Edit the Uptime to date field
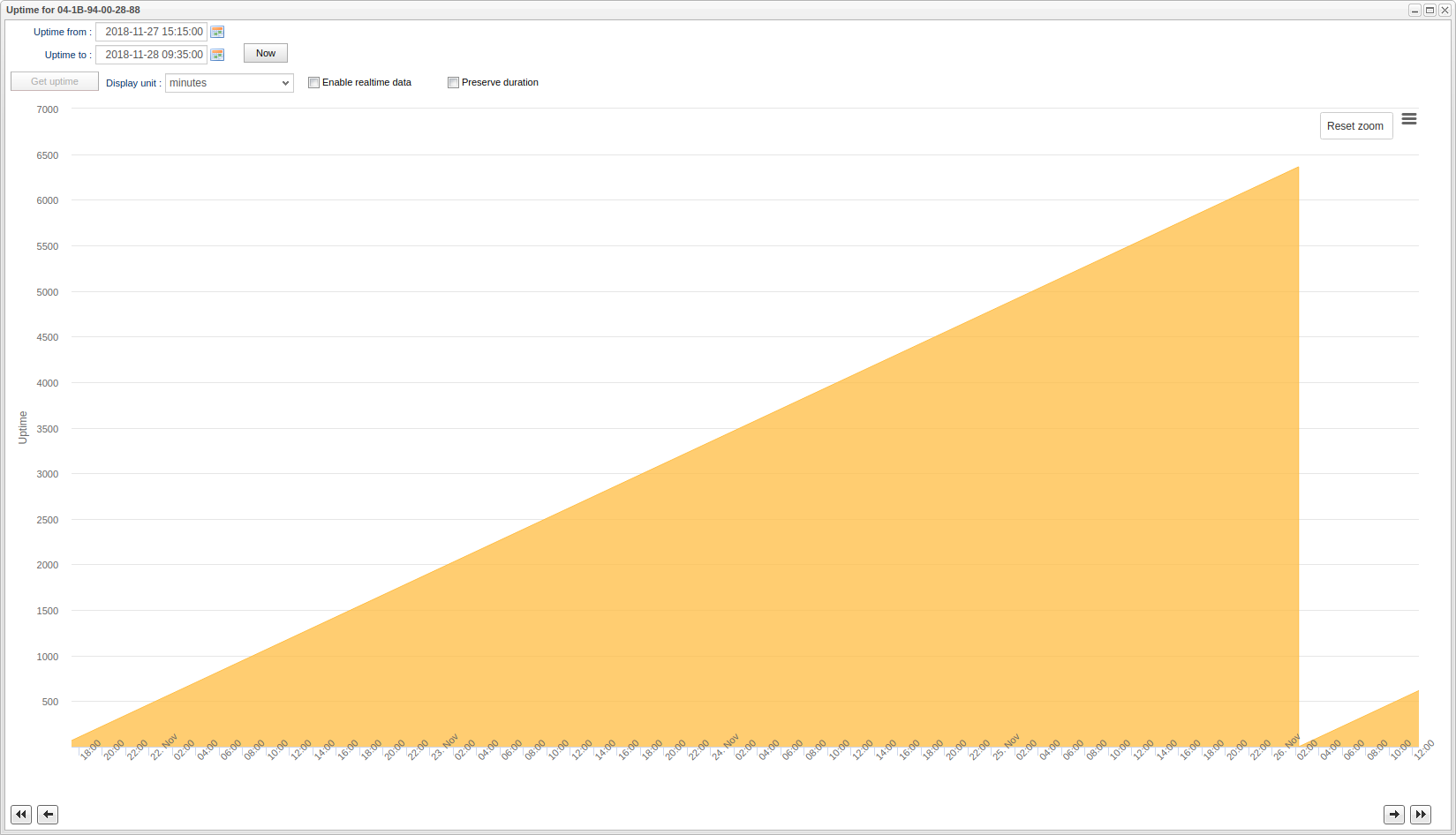Viewport: 1456px width, 835px height. [x=152, y=55]
